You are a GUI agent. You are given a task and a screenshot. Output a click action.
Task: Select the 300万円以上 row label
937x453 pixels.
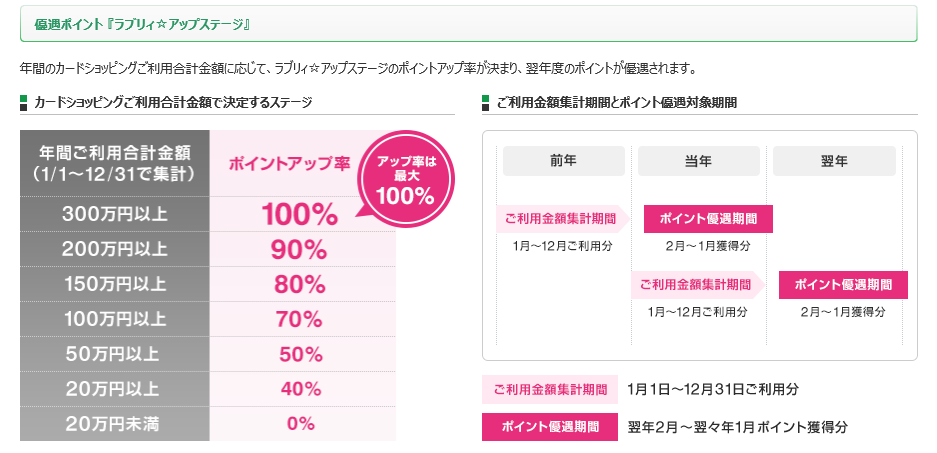click(115, 214)
